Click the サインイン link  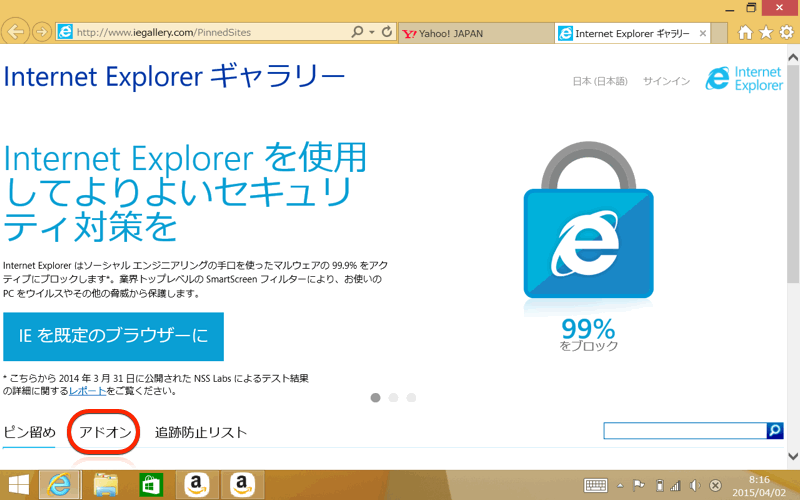point(666,81)
